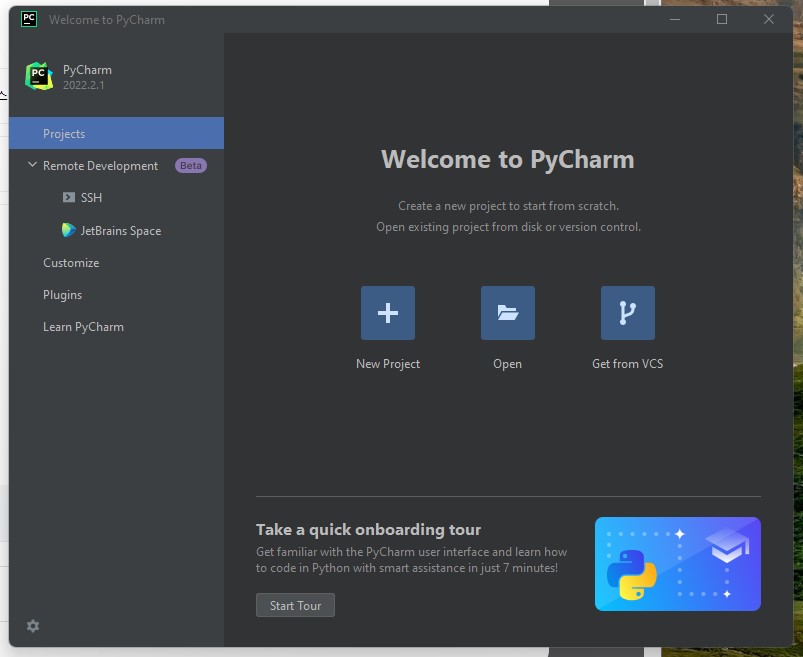Open the Remote Development item

coord(100,166)
